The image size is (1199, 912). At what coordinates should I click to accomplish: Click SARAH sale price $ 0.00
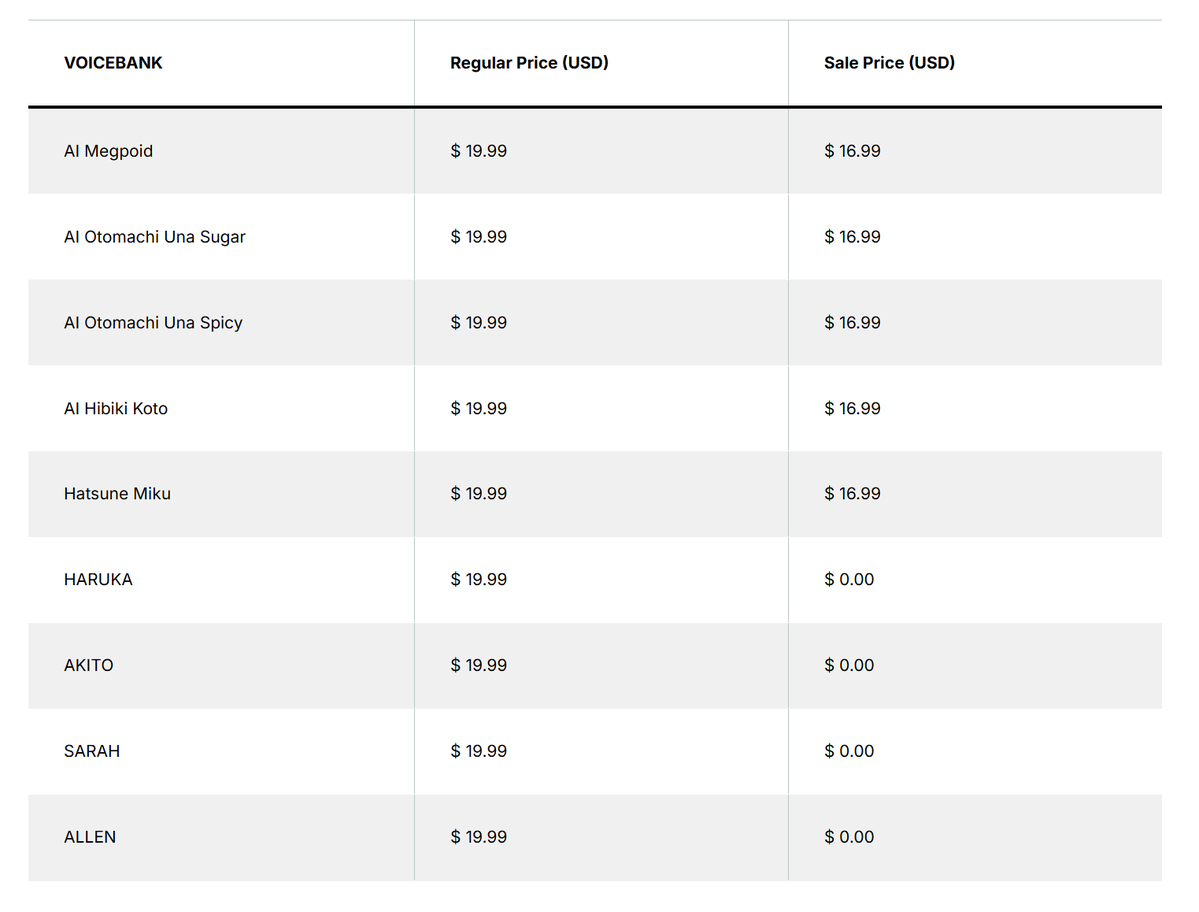pyautogui.click(x=849, y=751)
